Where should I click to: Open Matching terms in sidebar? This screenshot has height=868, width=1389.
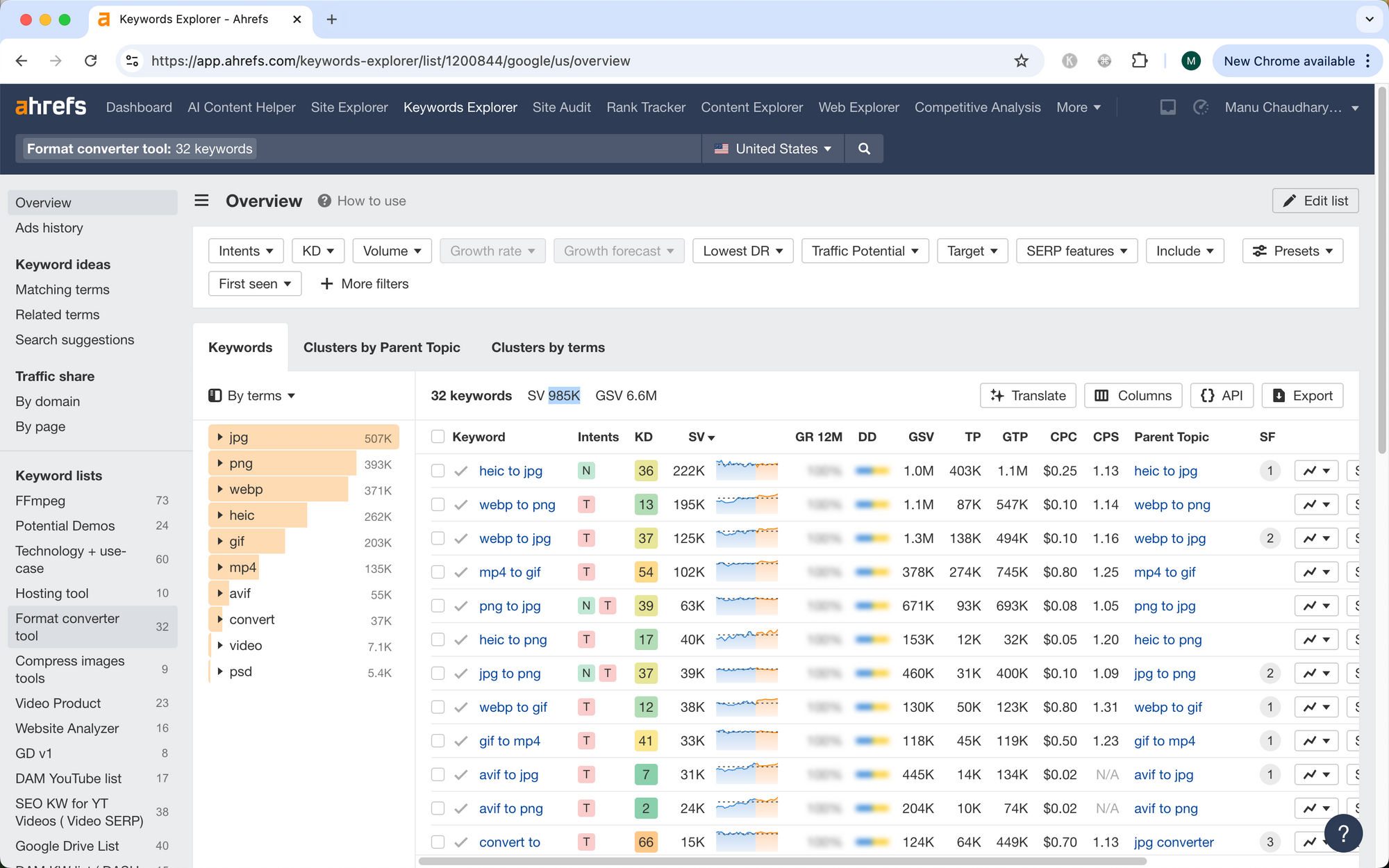63,290
